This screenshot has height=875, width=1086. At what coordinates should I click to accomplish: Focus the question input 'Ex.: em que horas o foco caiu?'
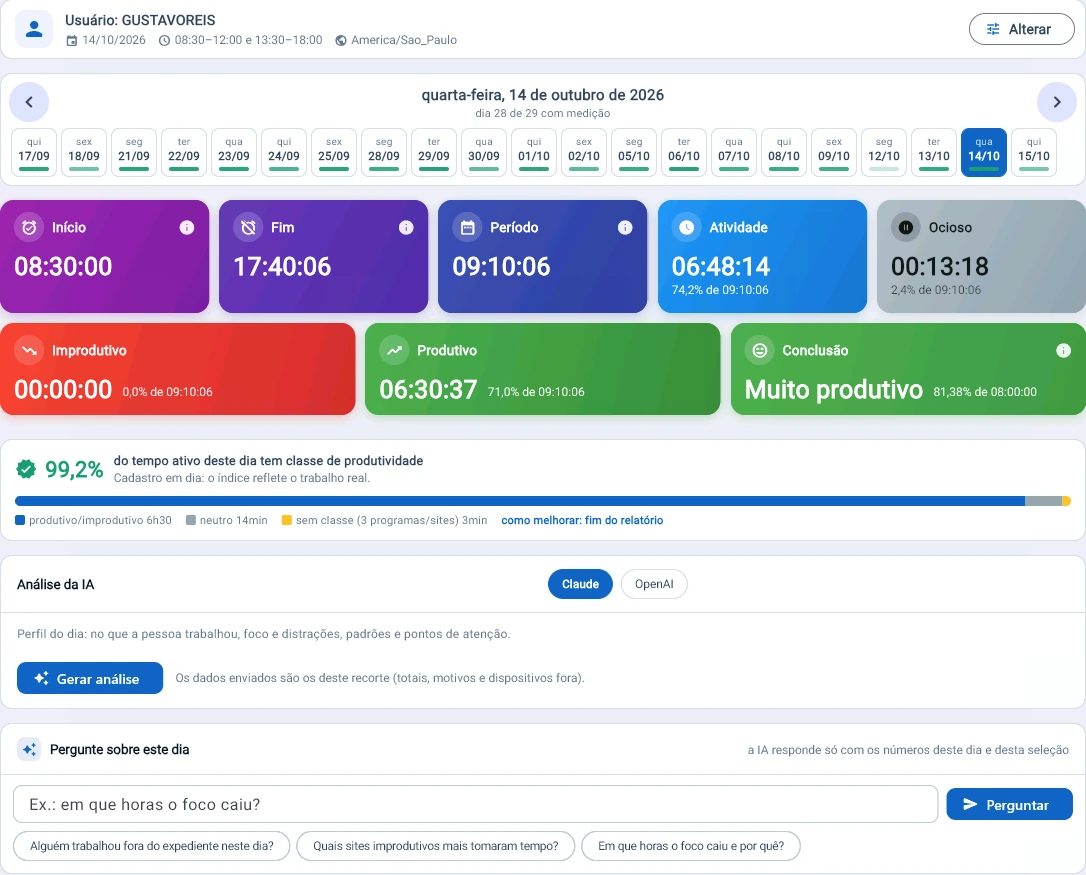(475, 804)
